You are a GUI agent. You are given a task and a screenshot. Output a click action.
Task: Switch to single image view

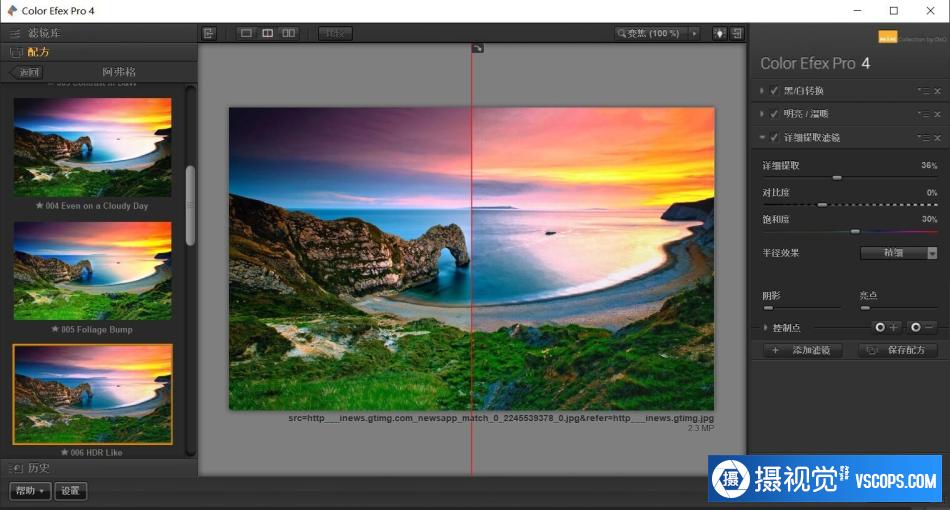(246, 33)
